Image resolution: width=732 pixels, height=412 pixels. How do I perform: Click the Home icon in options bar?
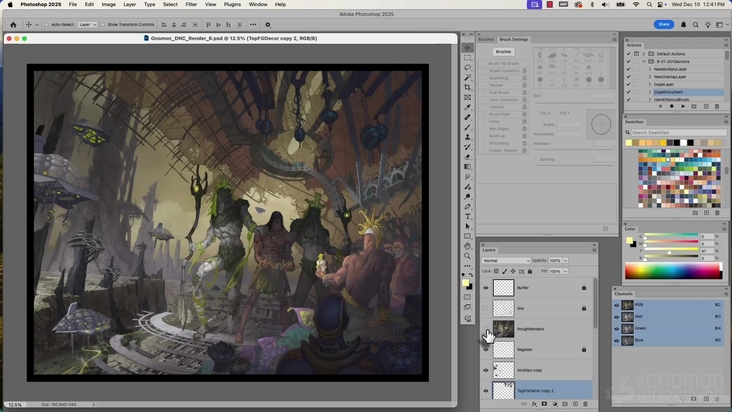13,24
